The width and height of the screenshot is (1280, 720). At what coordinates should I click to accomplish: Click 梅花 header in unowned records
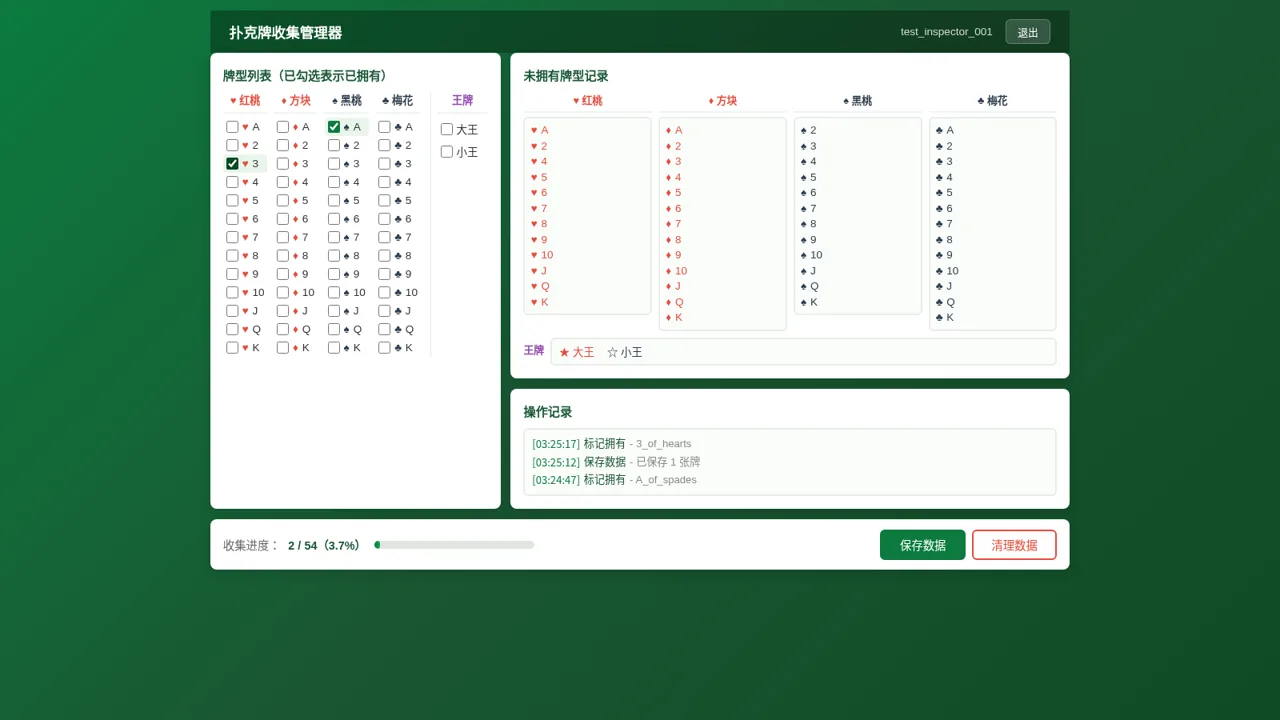[993, 101]
